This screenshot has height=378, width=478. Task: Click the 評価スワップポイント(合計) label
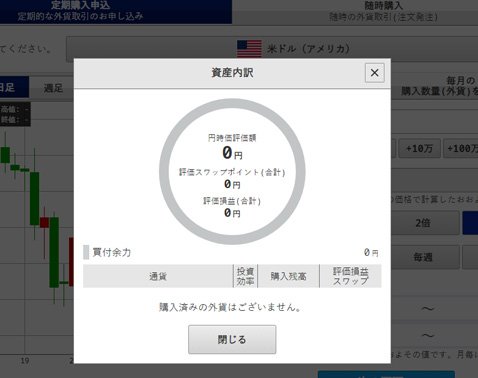coord(232,172)
